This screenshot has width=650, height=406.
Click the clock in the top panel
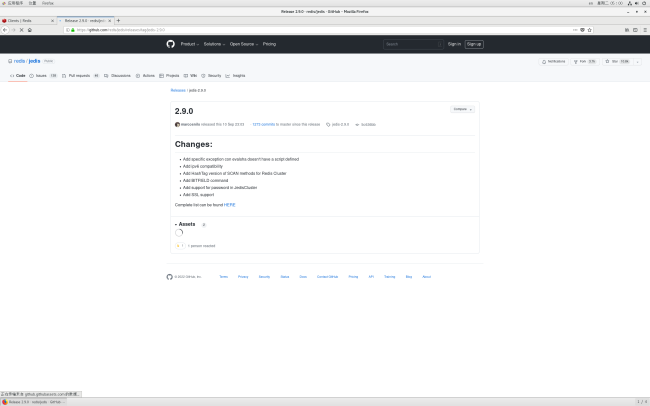610,3
